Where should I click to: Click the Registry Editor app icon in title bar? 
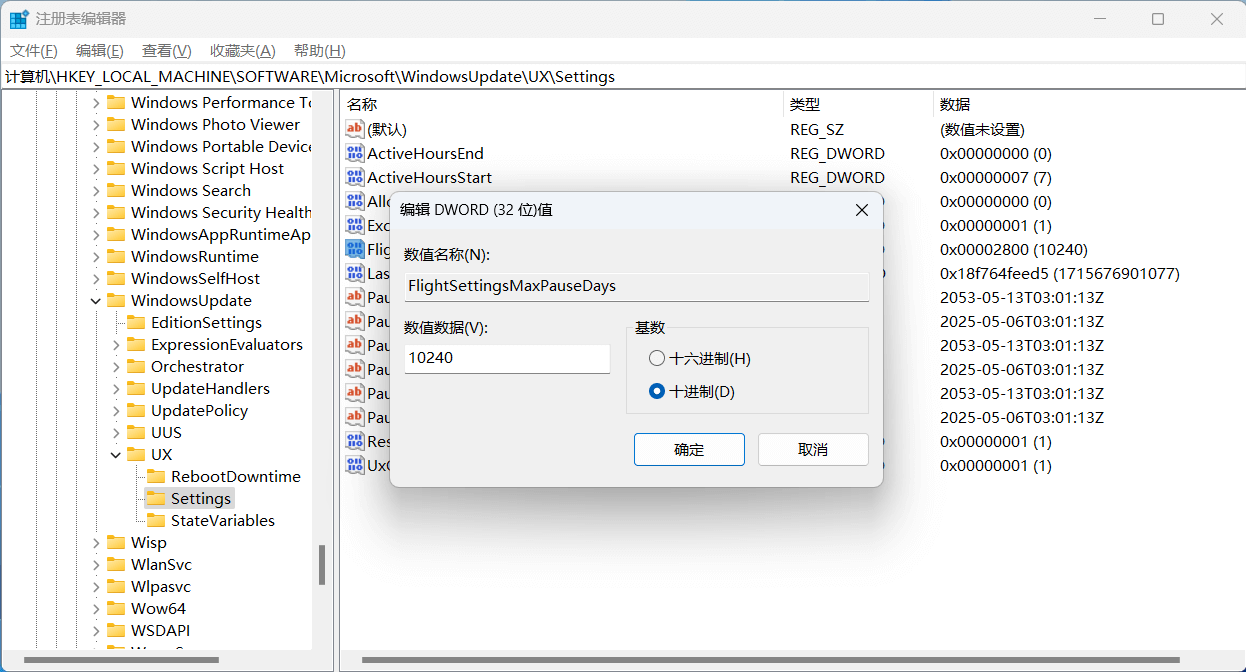pyautogui.click(x=19, y=19)
